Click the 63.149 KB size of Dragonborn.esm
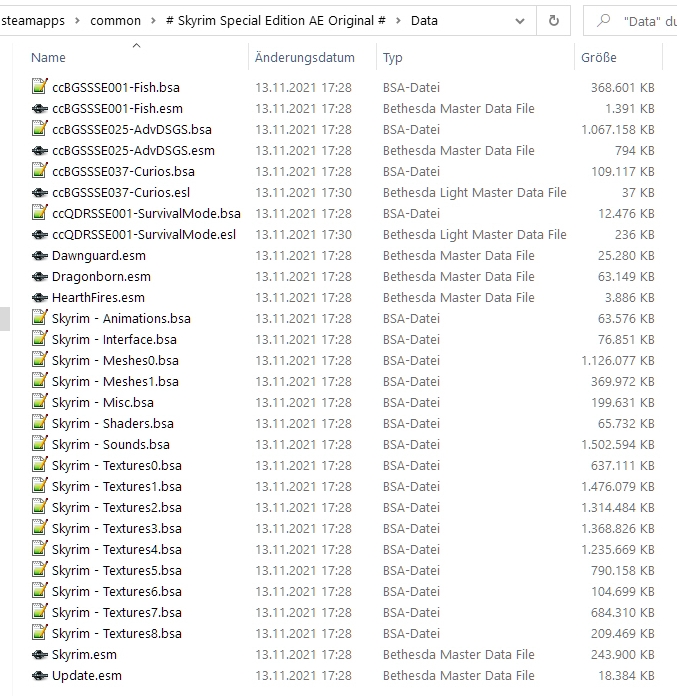 click(x=626, y=277)
